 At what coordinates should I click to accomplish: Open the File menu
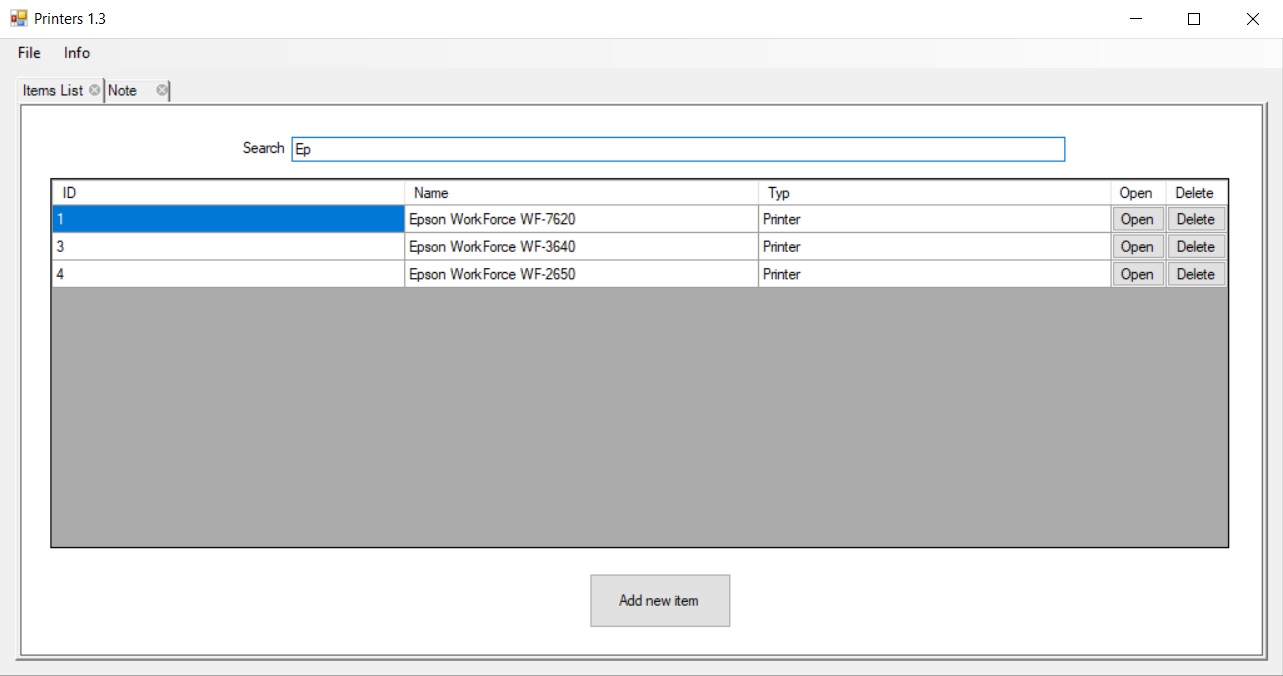click(29, 53)
